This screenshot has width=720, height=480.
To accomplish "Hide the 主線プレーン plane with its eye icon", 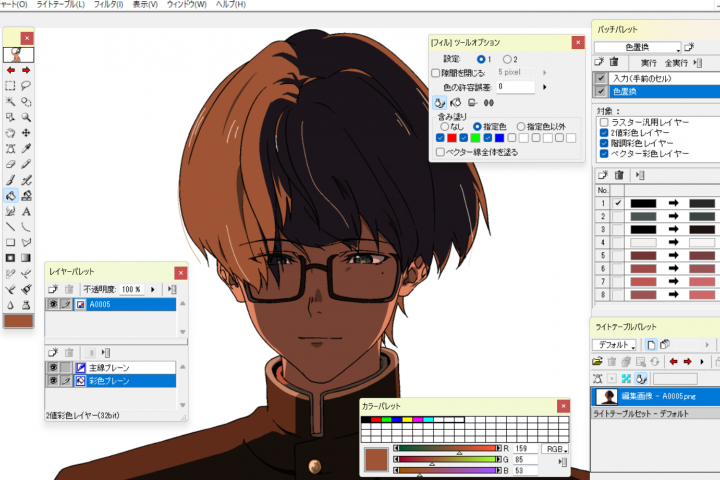I will pyautogui.click(x=53, y=368).
